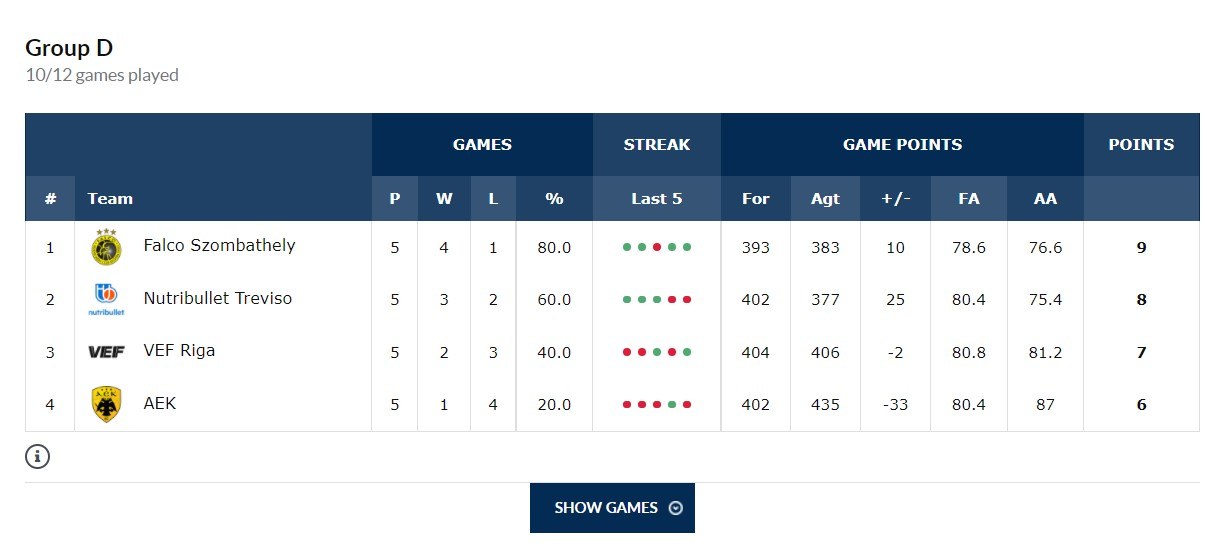
Task: Click Falco Szombathely's first streak dot
Action: [x=627, y=247]
